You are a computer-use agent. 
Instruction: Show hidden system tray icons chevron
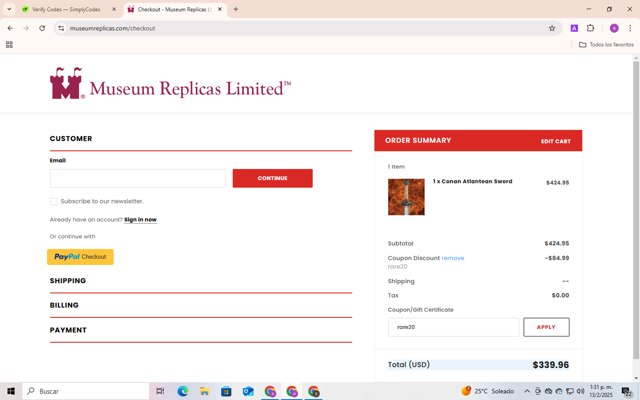point(527,391)
